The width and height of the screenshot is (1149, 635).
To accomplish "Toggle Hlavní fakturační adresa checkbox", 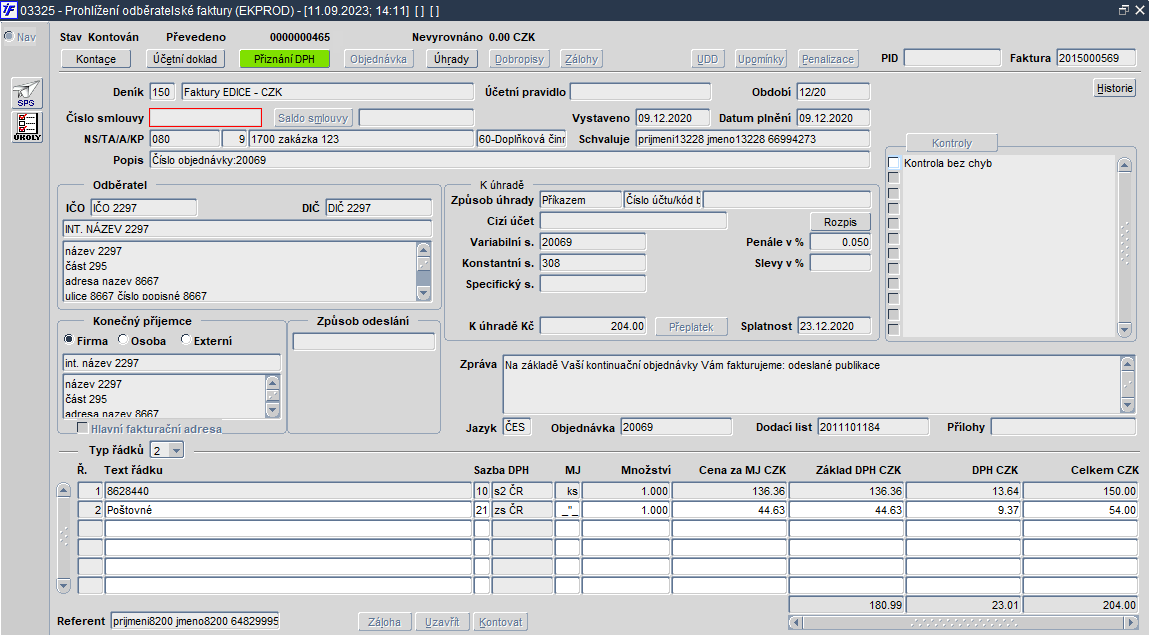I will 82,428.
